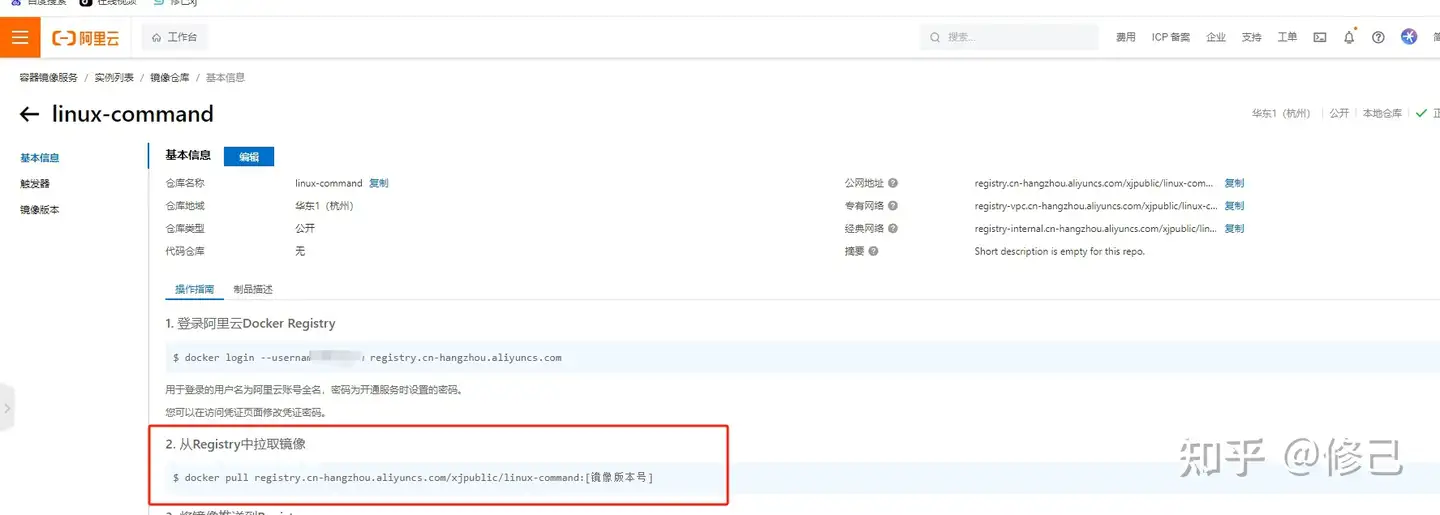Click the 公开 repository type value

tap(305, 229)
